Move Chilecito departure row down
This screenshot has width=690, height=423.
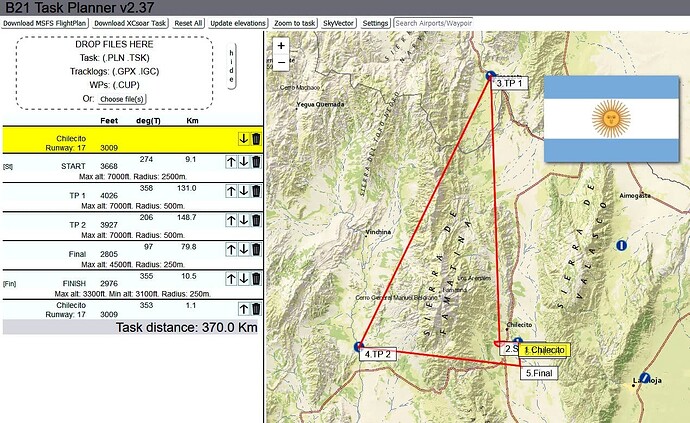[243, 139]
